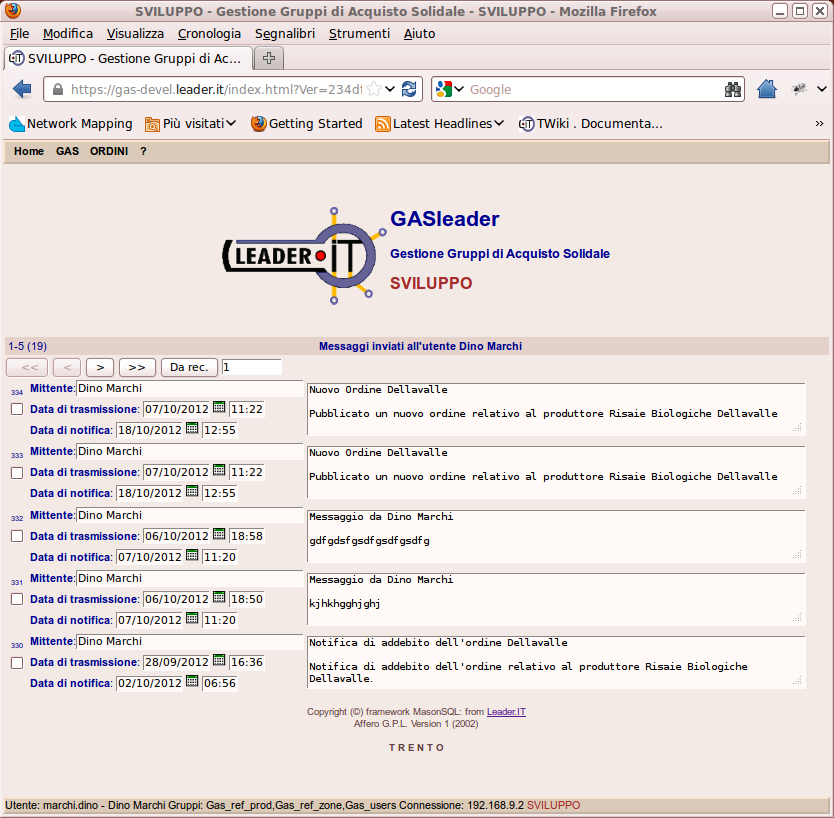The image size is (834, 818).
Task: Open the GAS site menu
Action: point(68,151)
